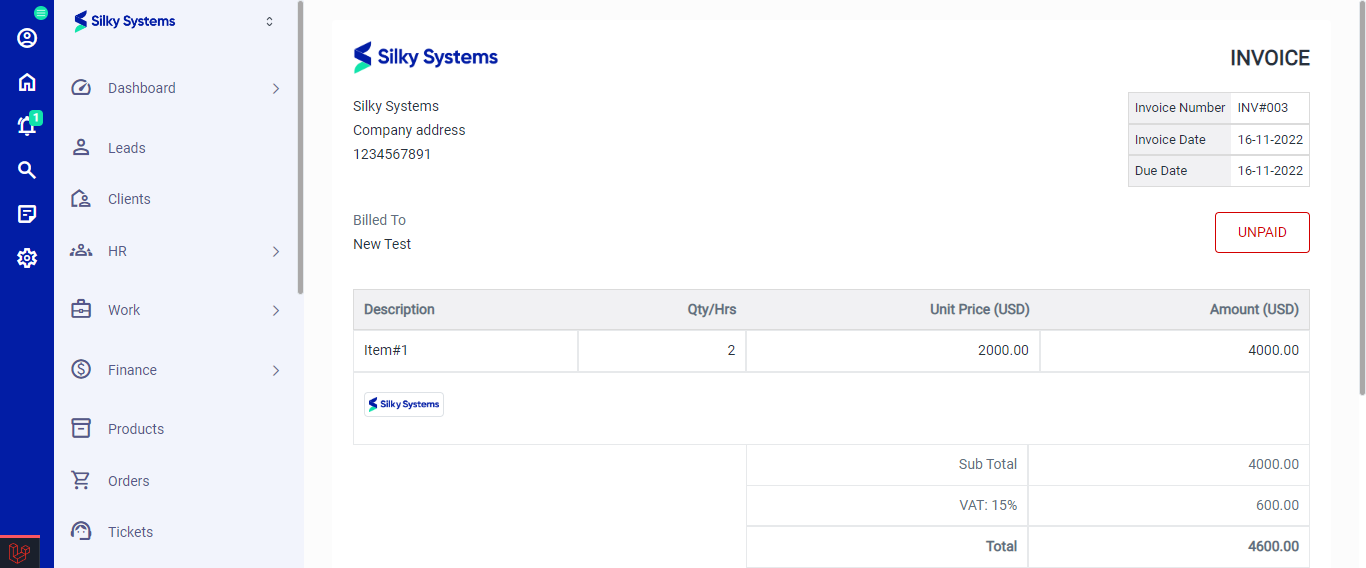
Task: Click the Amount (USD) column header
Action: (x=1254, y=310)
